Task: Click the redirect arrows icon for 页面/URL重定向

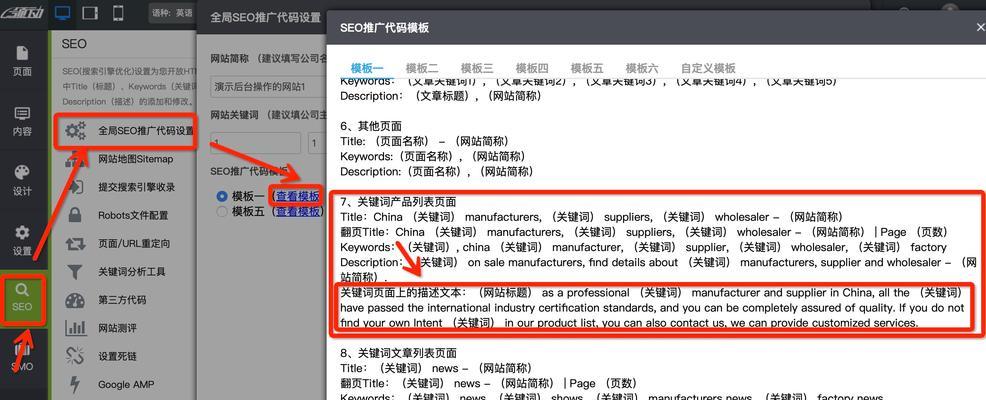Action: 75,243
